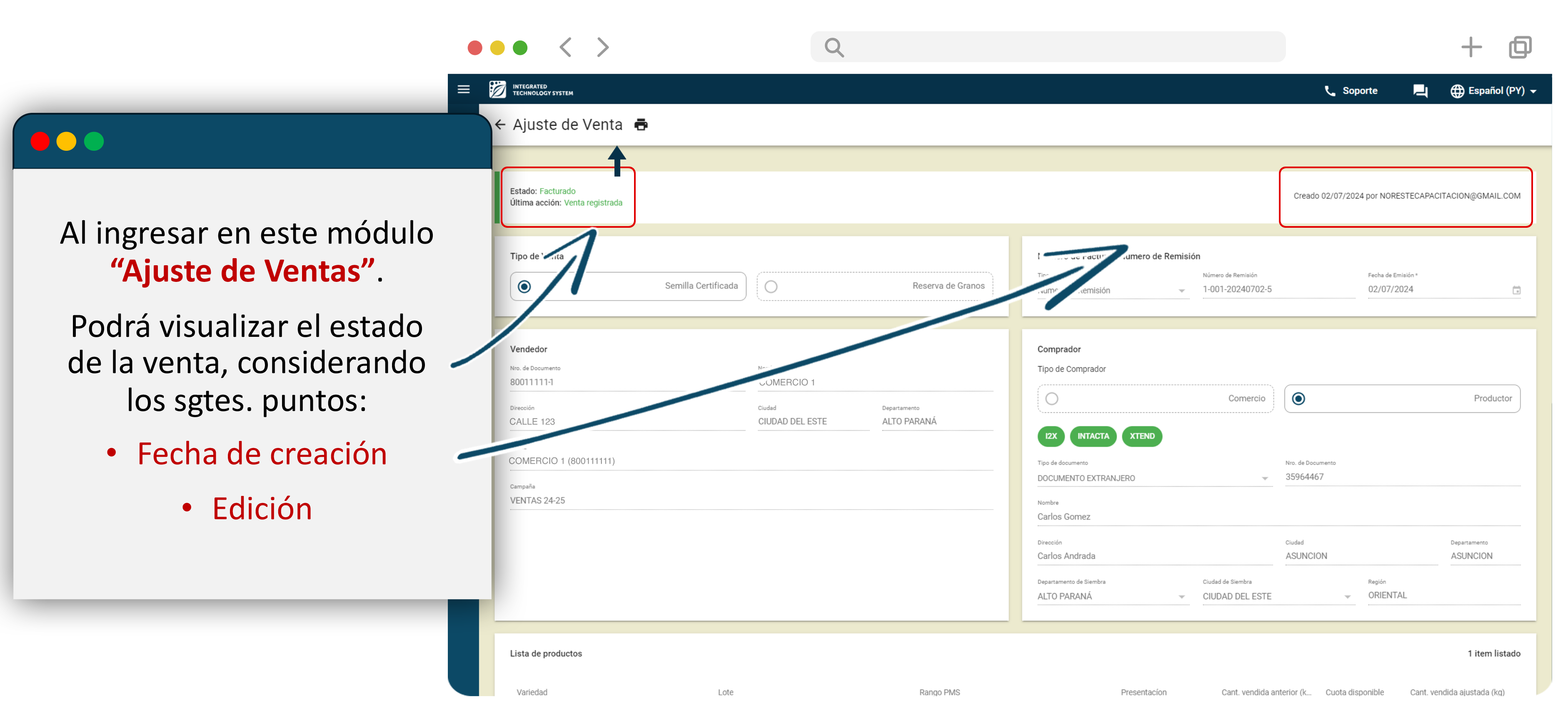The image size is (1568, 712).
Task: Open the hamburger navigation menu
Action: point(463,90)
